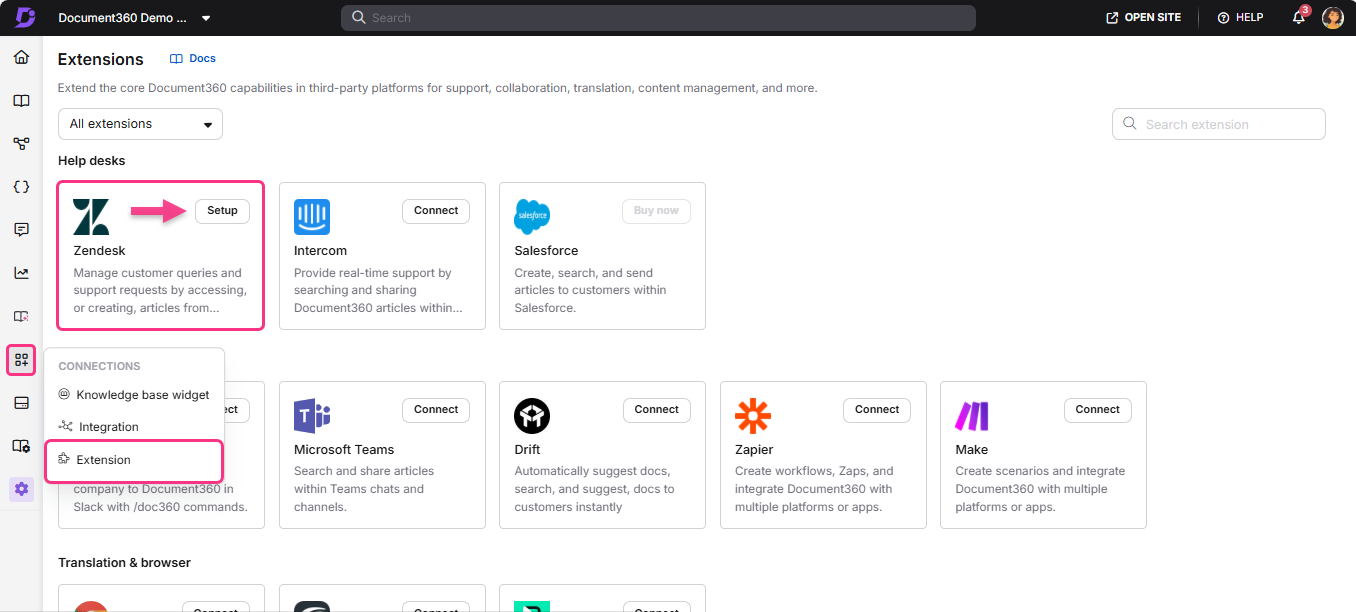This screenshot has height=612, width=1356.
Task: Open the Home dashboard icon
Action: [x=21, y=57]
